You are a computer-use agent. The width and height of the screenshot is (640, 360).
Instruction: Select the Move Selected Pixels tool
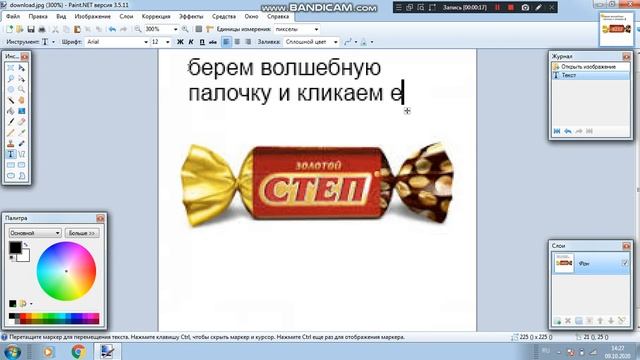[21, 68]
